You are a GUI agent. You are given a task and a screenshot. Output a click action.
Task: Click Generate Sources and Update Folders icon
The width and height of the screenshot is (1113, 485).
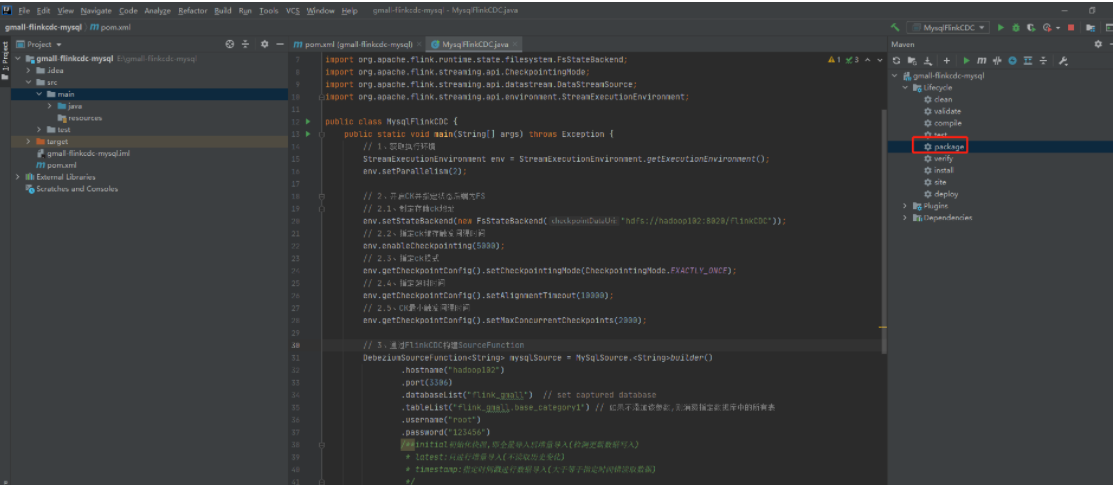[912, 61]
